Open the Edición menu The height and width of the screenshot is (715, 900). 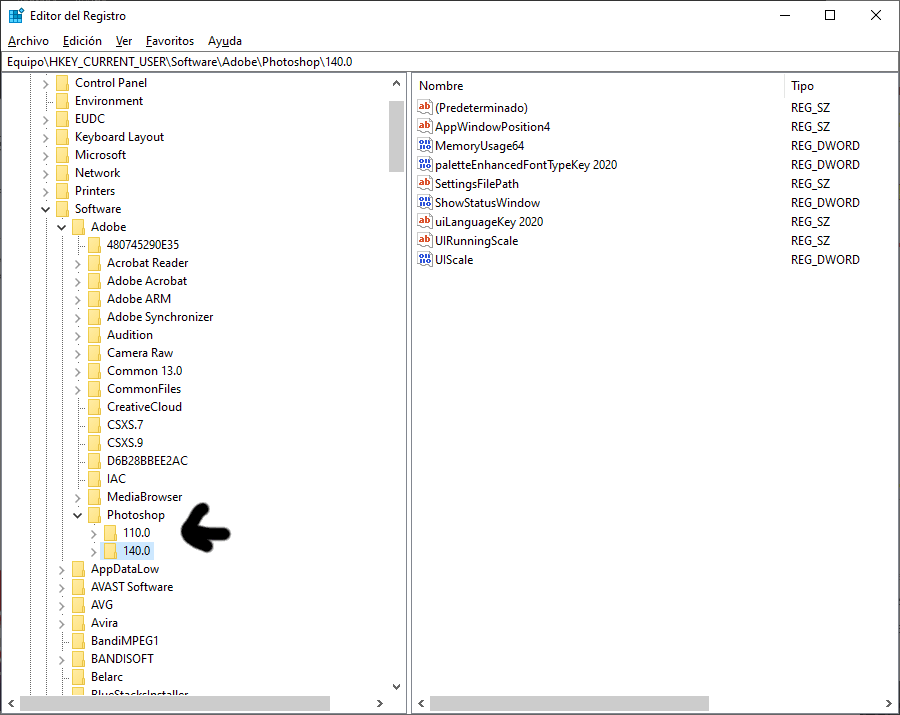[82, 41]
